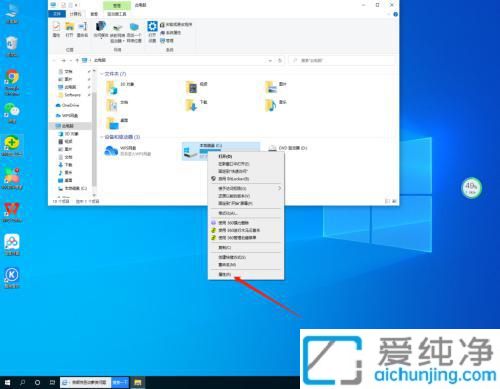The height and width of the screenshot is (389, 500).
Task: Switch to the View ribbon tab
Action: click(x=94, y=14)
